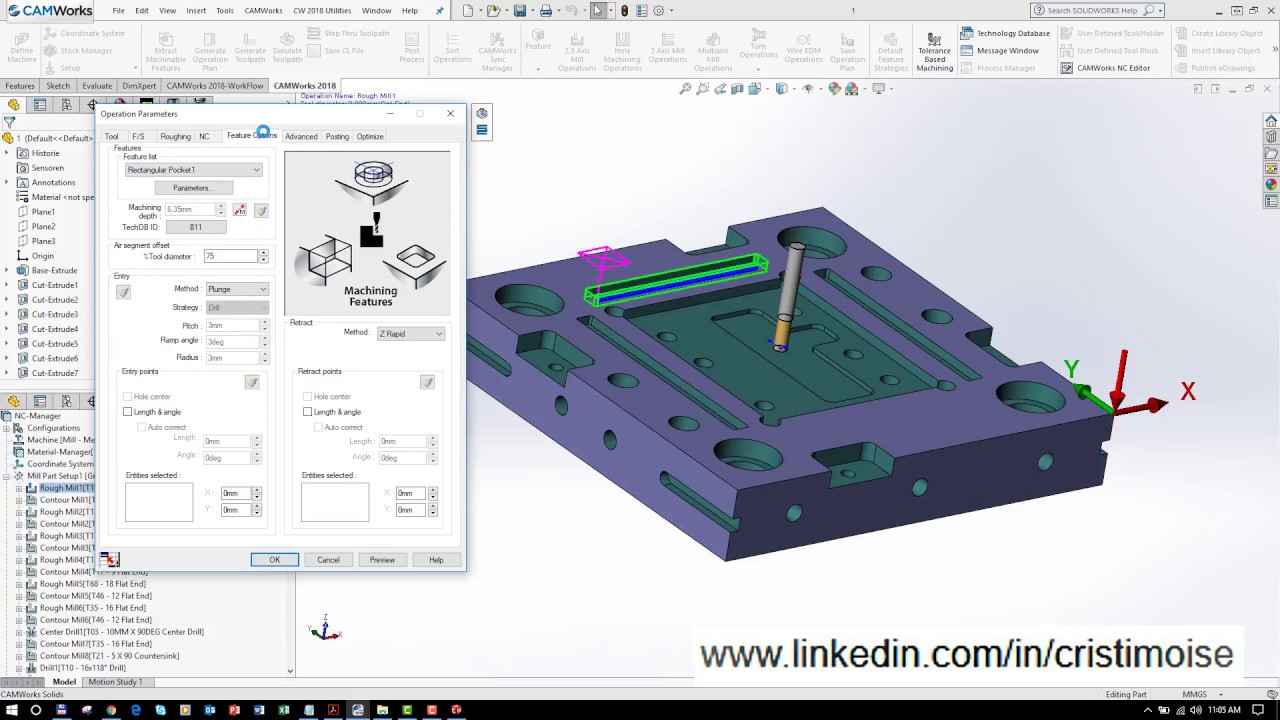
Task: Click the Parameters... button
Action: [192, 188]
